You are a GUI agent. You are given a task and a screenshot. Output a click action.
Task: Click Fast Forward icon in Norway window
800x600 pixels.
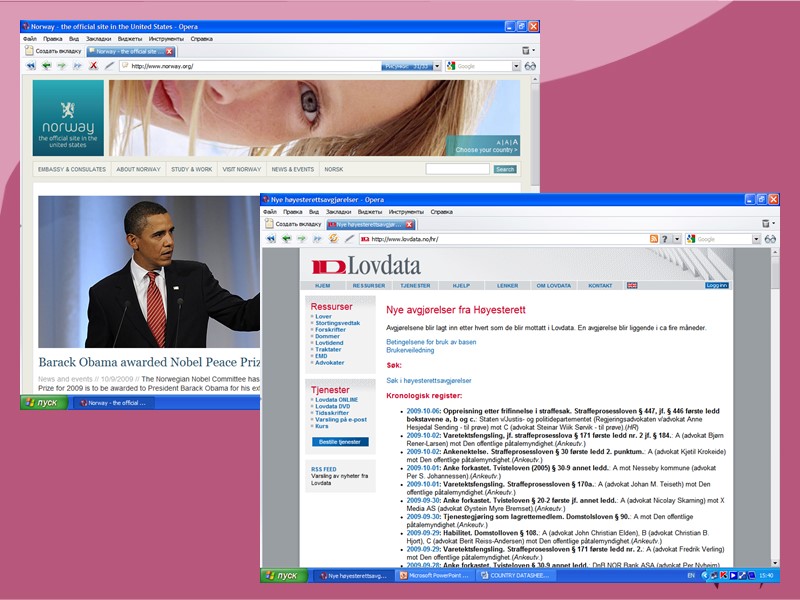[78, 66]
